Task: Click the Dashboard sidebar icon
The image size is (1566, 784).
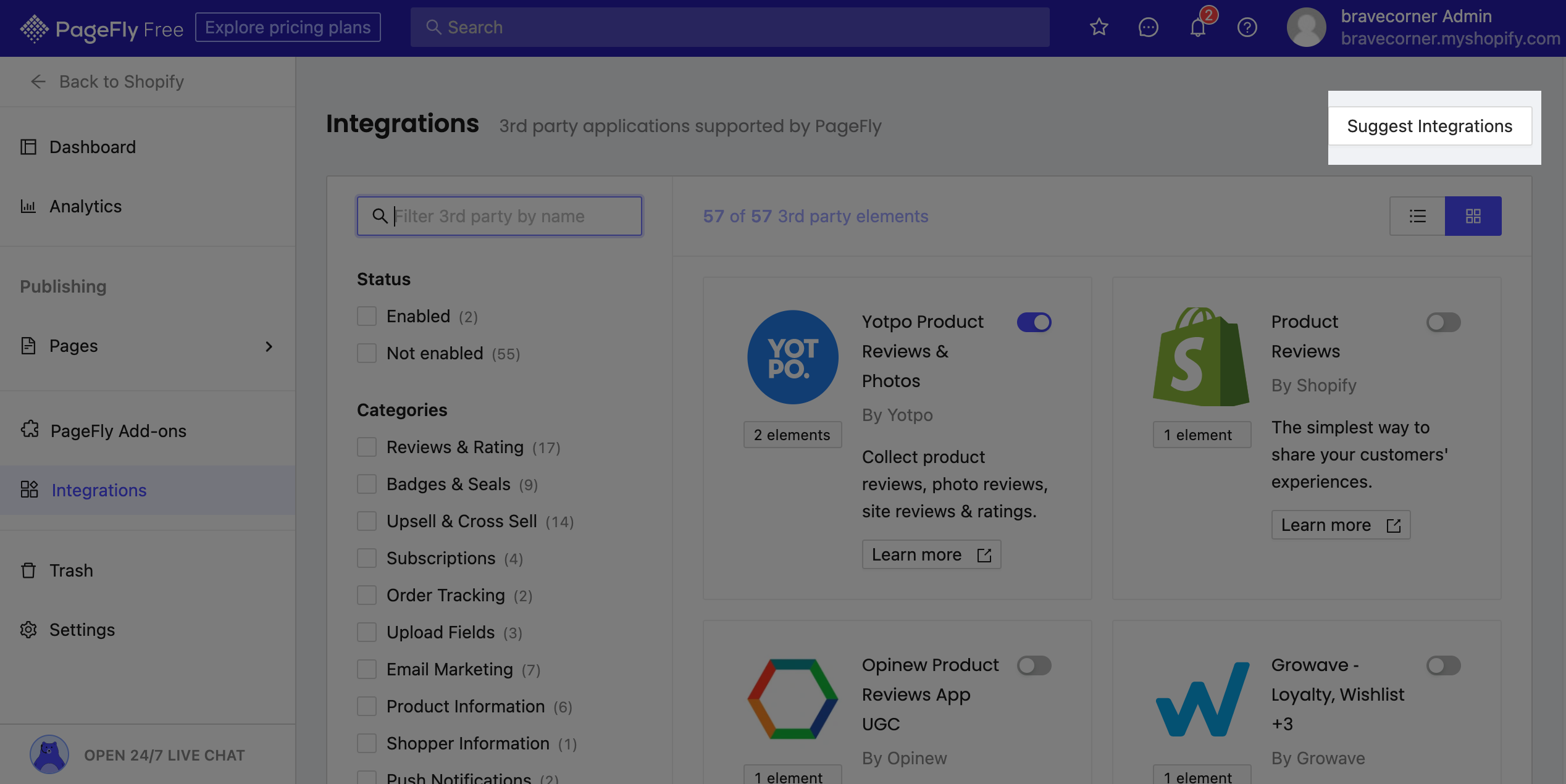Action: click(x=28, y=147)
